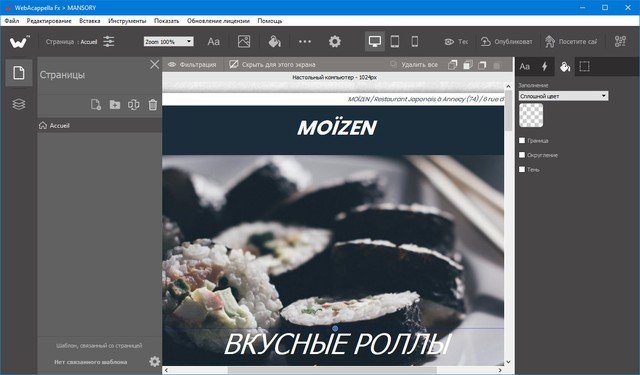Click the horizontal scrollbar right arrow
The image size is (640, 375).
tap(500, 370)
